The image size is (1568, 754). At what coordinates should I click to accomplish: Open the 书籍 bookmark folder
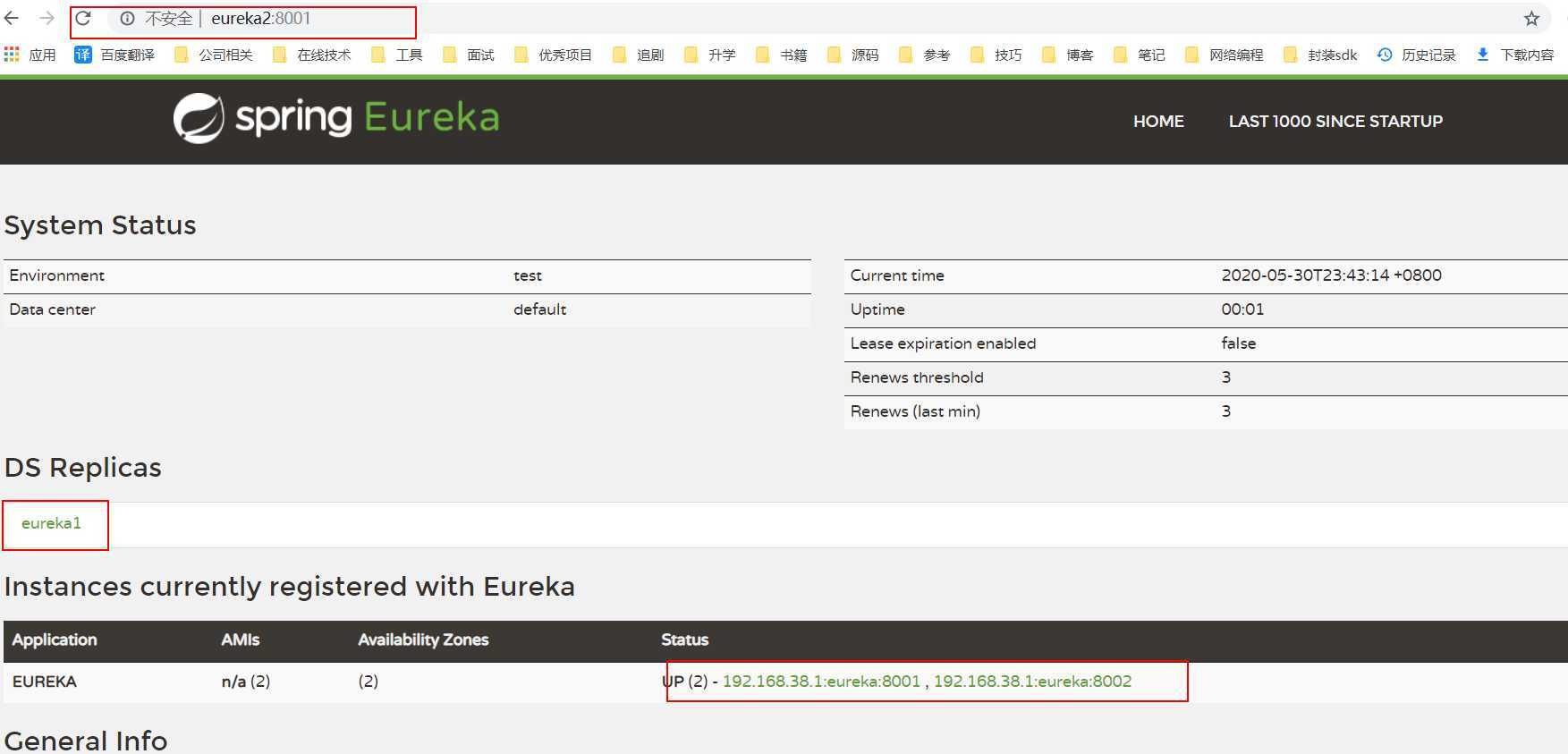[x=781, y=55]
